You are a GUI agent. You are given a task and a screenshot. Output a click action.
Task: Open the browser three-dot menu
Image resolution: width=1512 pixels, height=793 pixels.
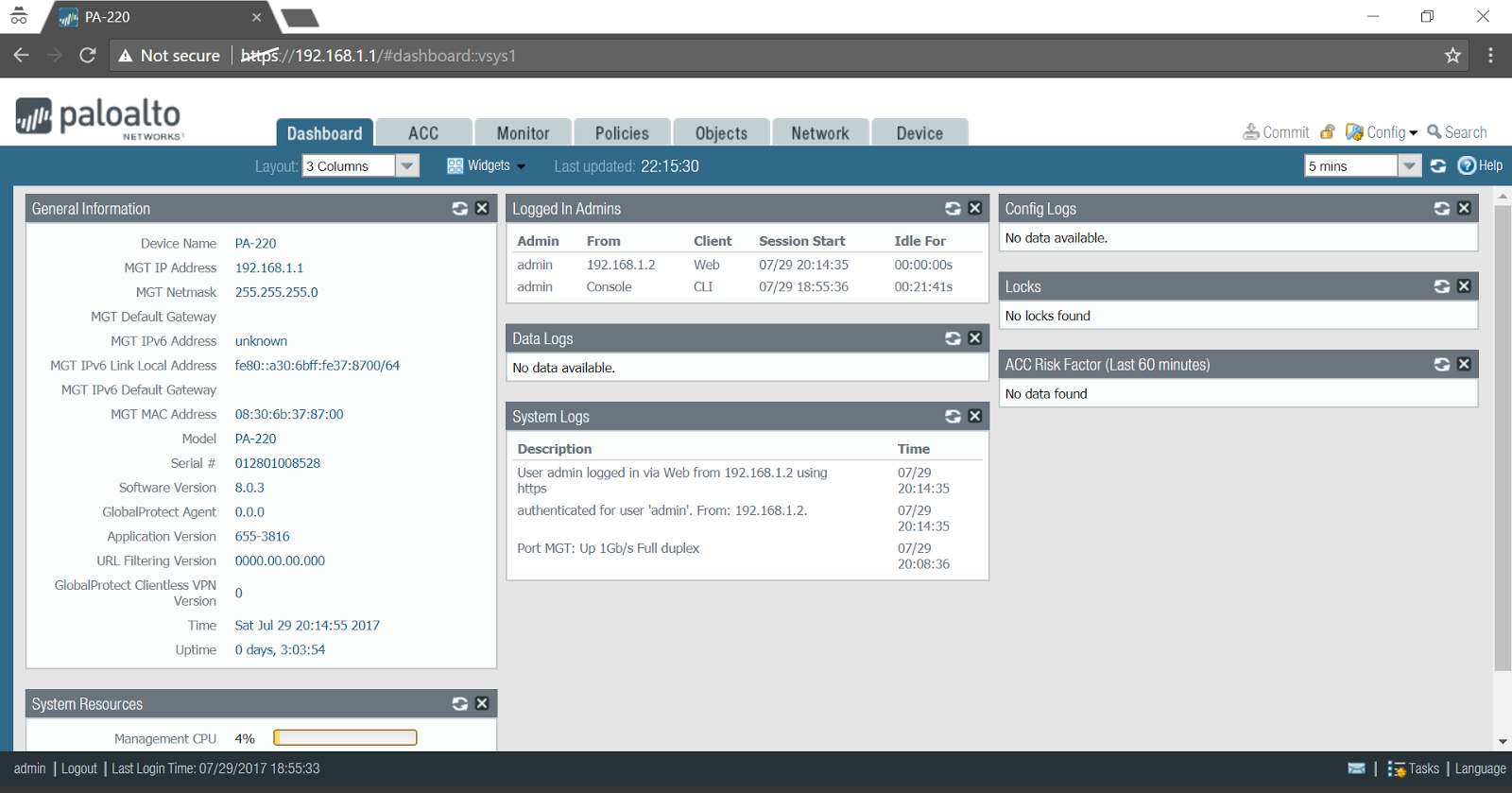click(1490, 55)
